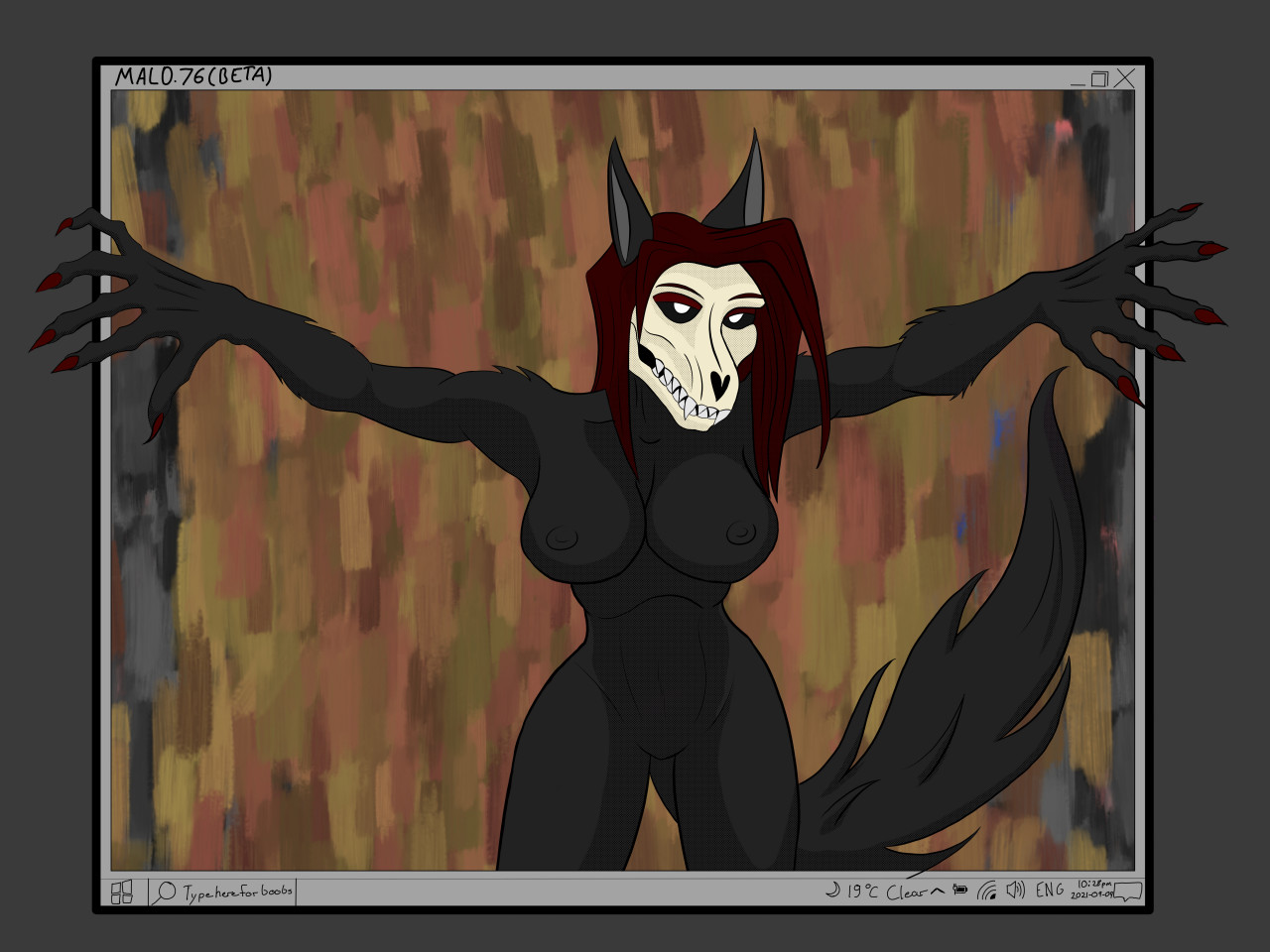Image resolution: width=1270 pixels, height=952 pixels.
Task: Click the speaker volume icon
Action: coord(1015,891)
